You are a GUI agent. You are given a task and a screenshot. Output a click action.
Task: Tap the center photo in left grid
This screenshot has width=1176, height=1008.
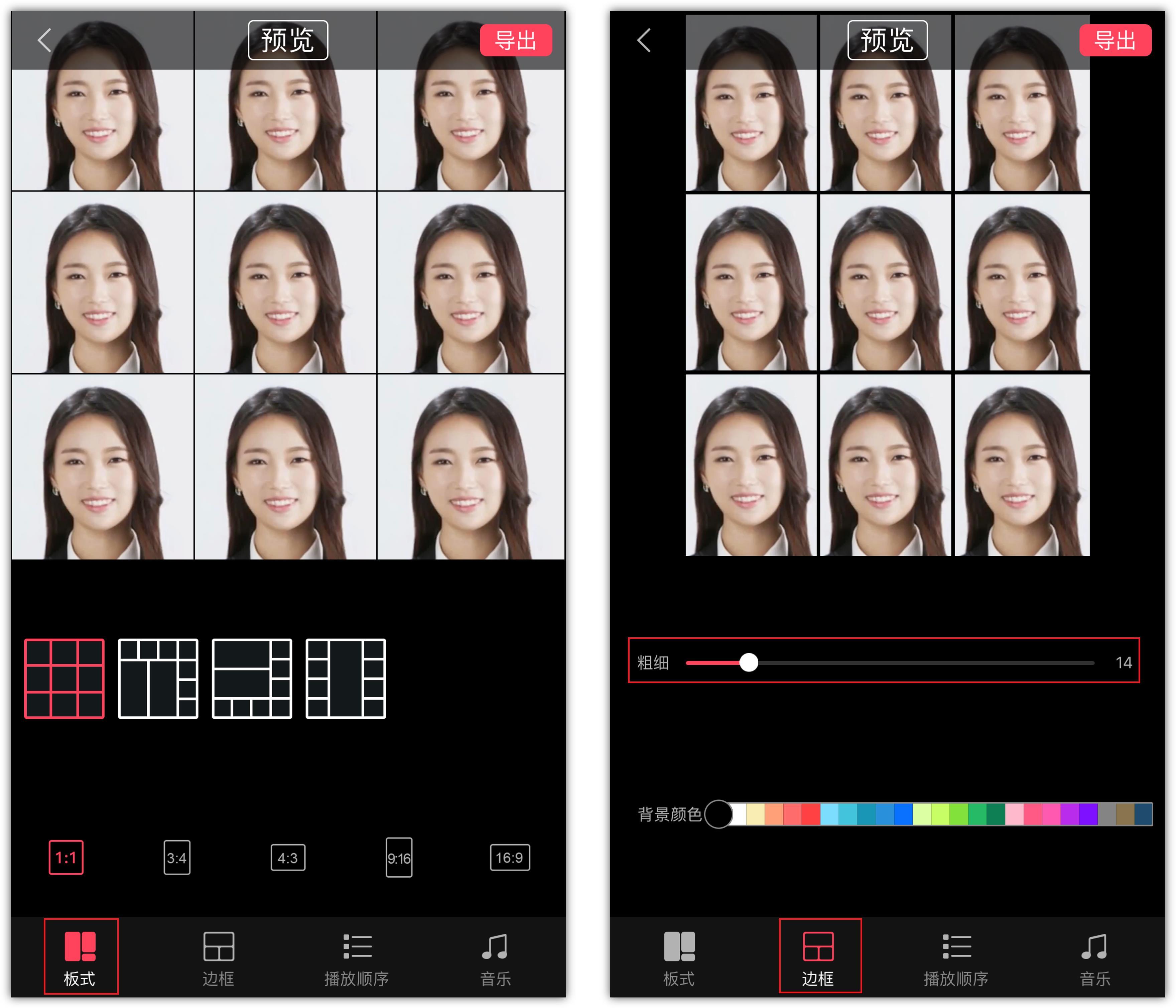click(x=285, y=283)
